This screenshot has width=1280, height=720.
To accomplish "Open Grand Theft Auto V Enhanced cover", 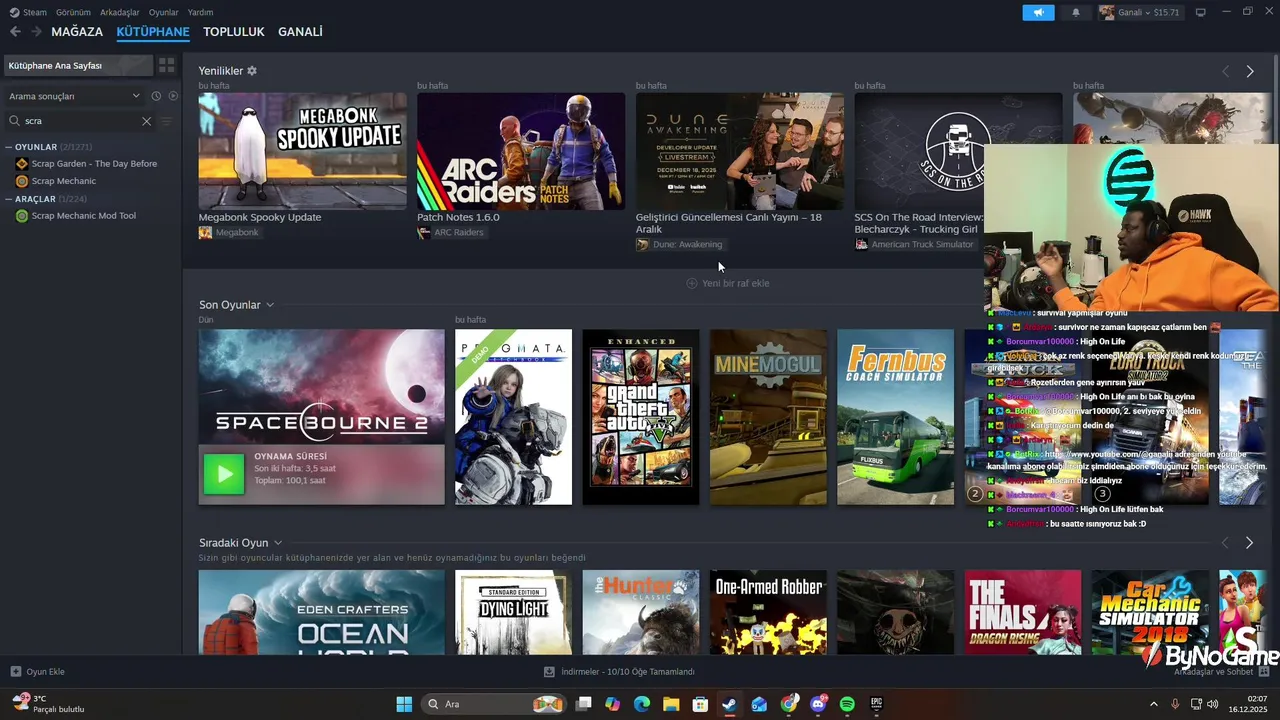I will tap(641, 417).
